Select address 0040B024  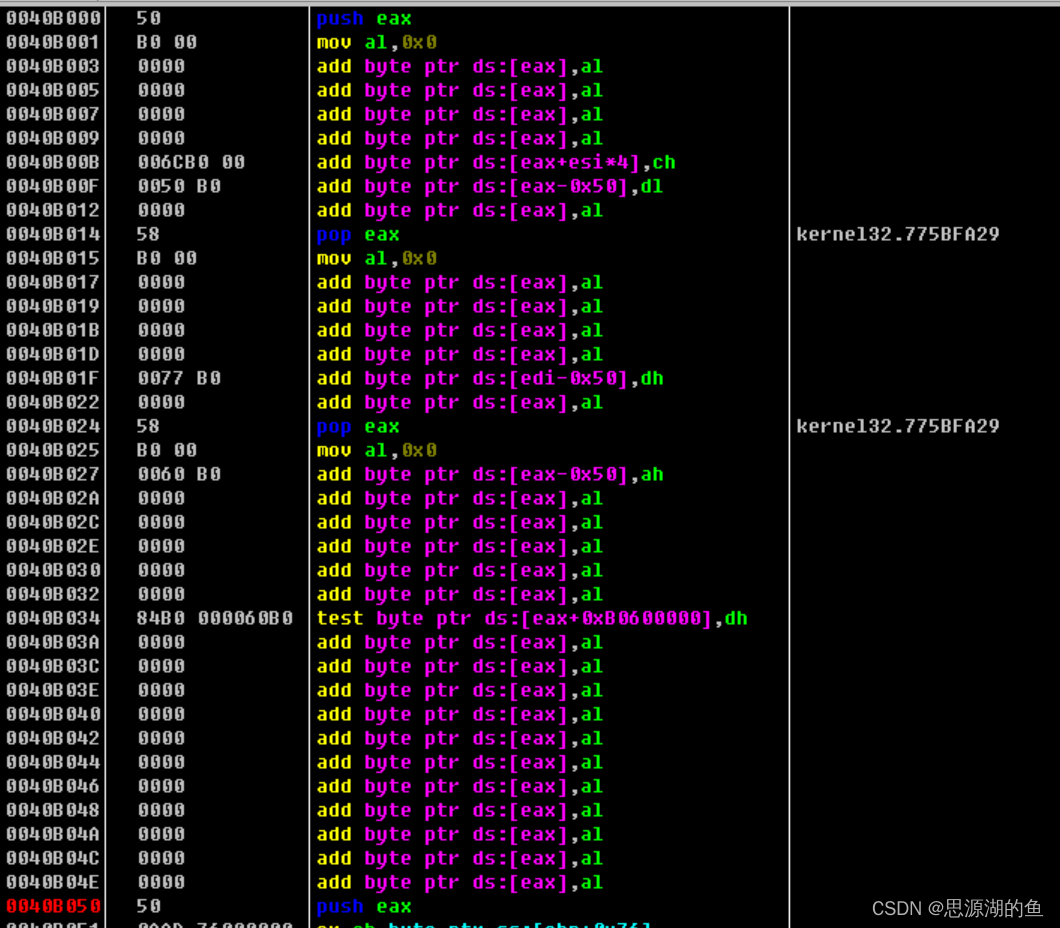(53, 426)
